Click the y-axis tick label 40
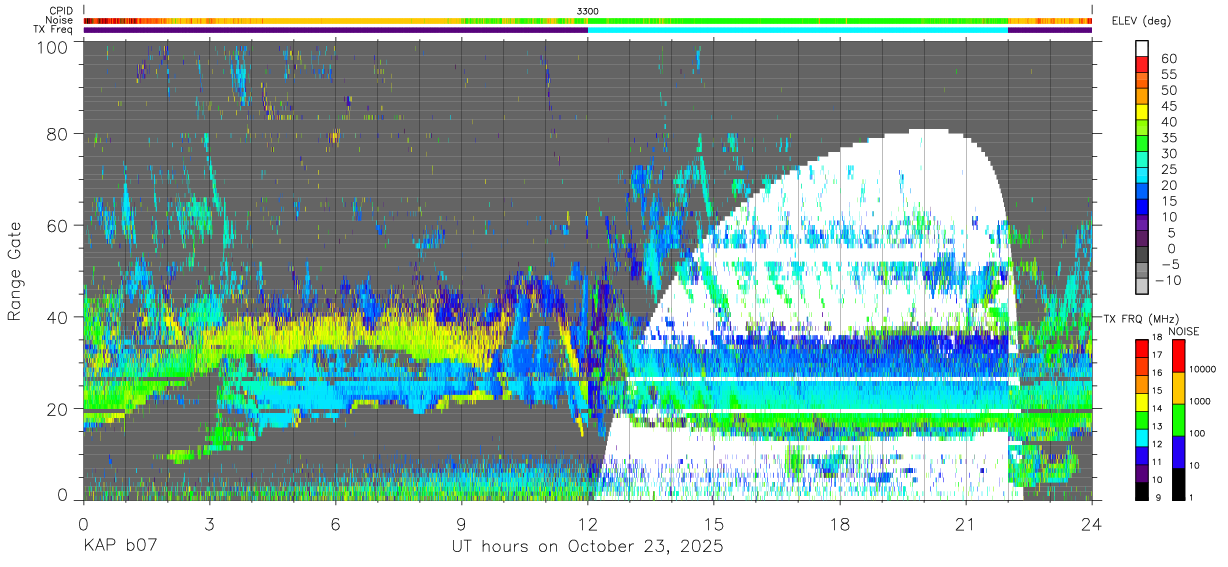Screen dimensions: 1228x567 coord(58,317)
